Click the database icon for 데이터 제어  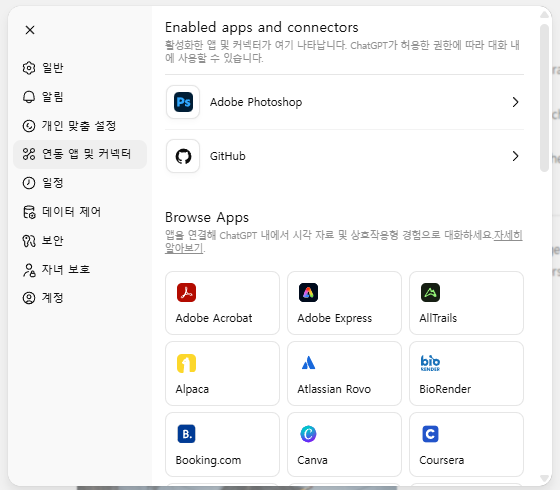pos(29,212)
